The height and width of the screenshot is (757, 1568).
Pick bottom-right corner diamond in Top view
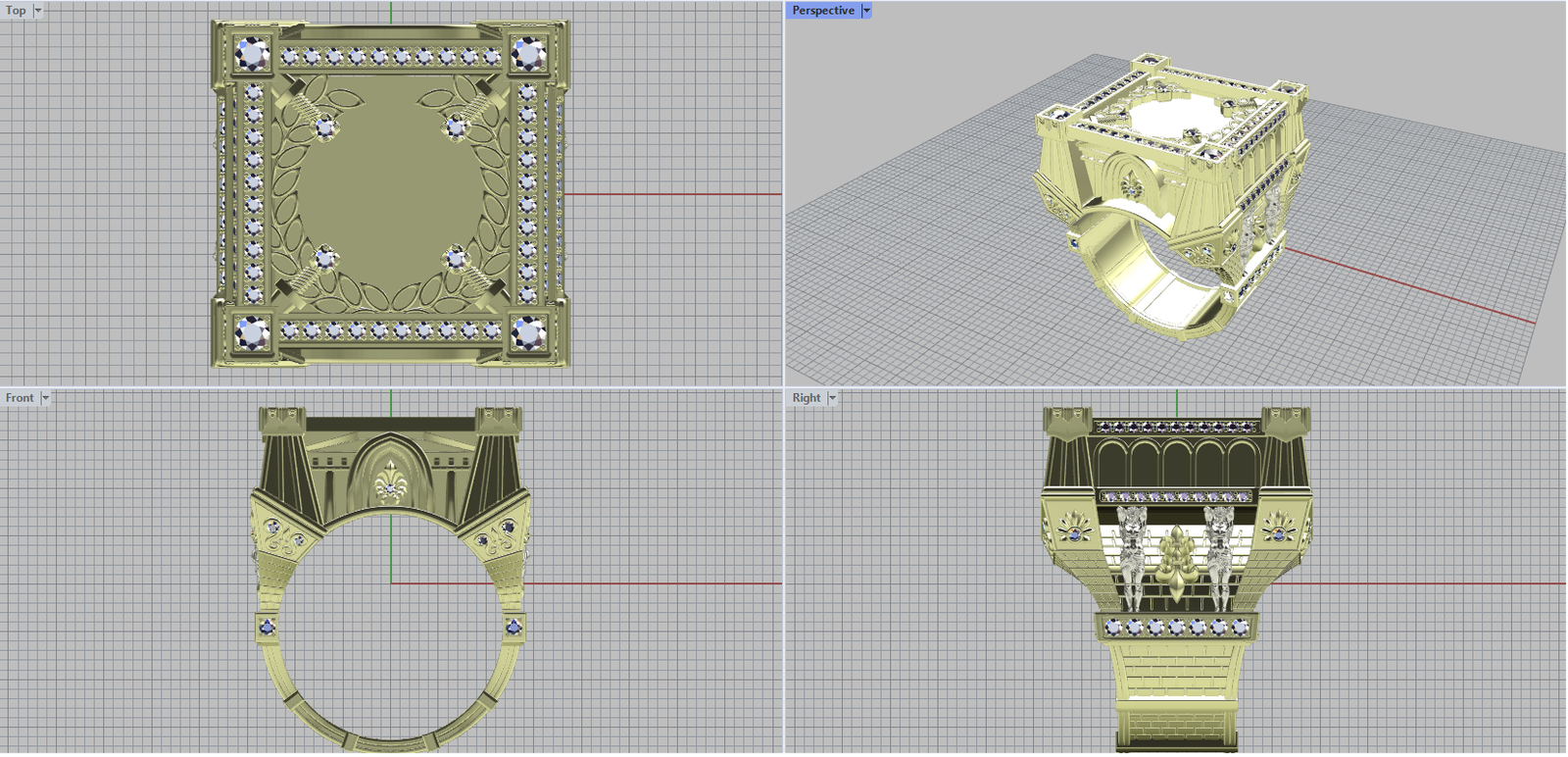(x=528, y=333)
